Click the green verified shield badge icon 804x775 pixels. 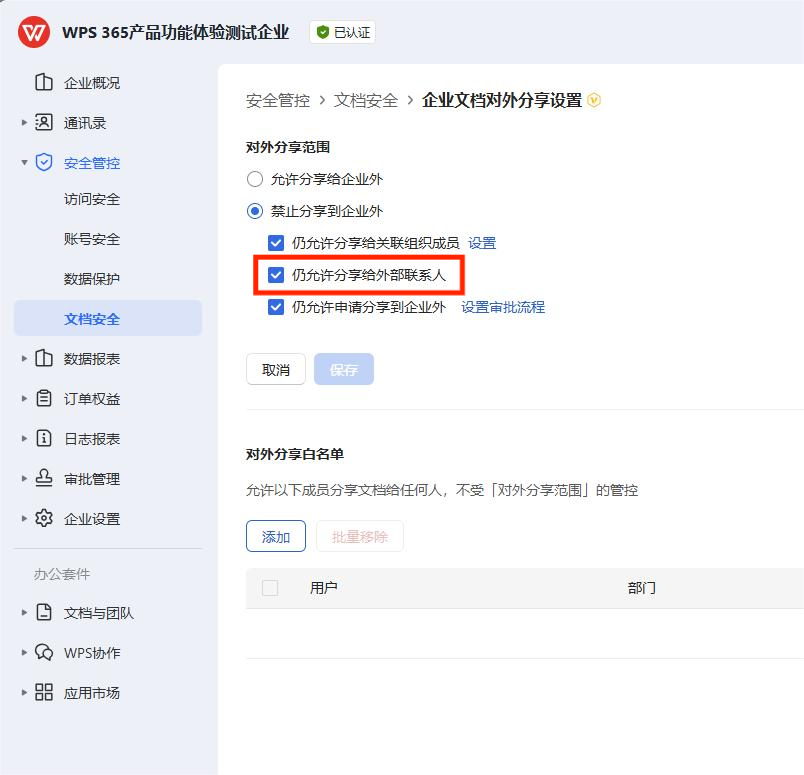point(323,32)
